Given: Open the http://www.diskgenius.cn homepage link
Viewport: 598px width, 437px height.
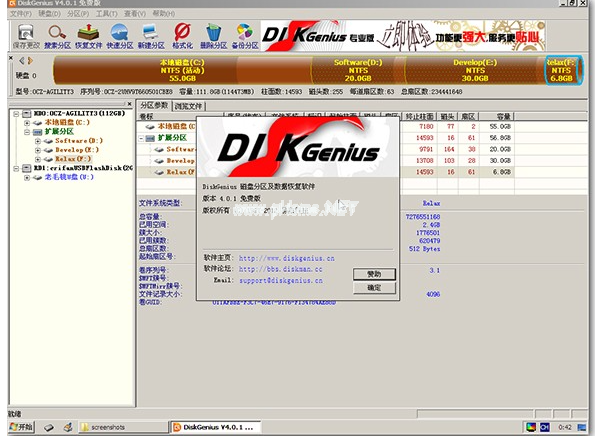Looking at the screenshot, I should click(286, 259).
